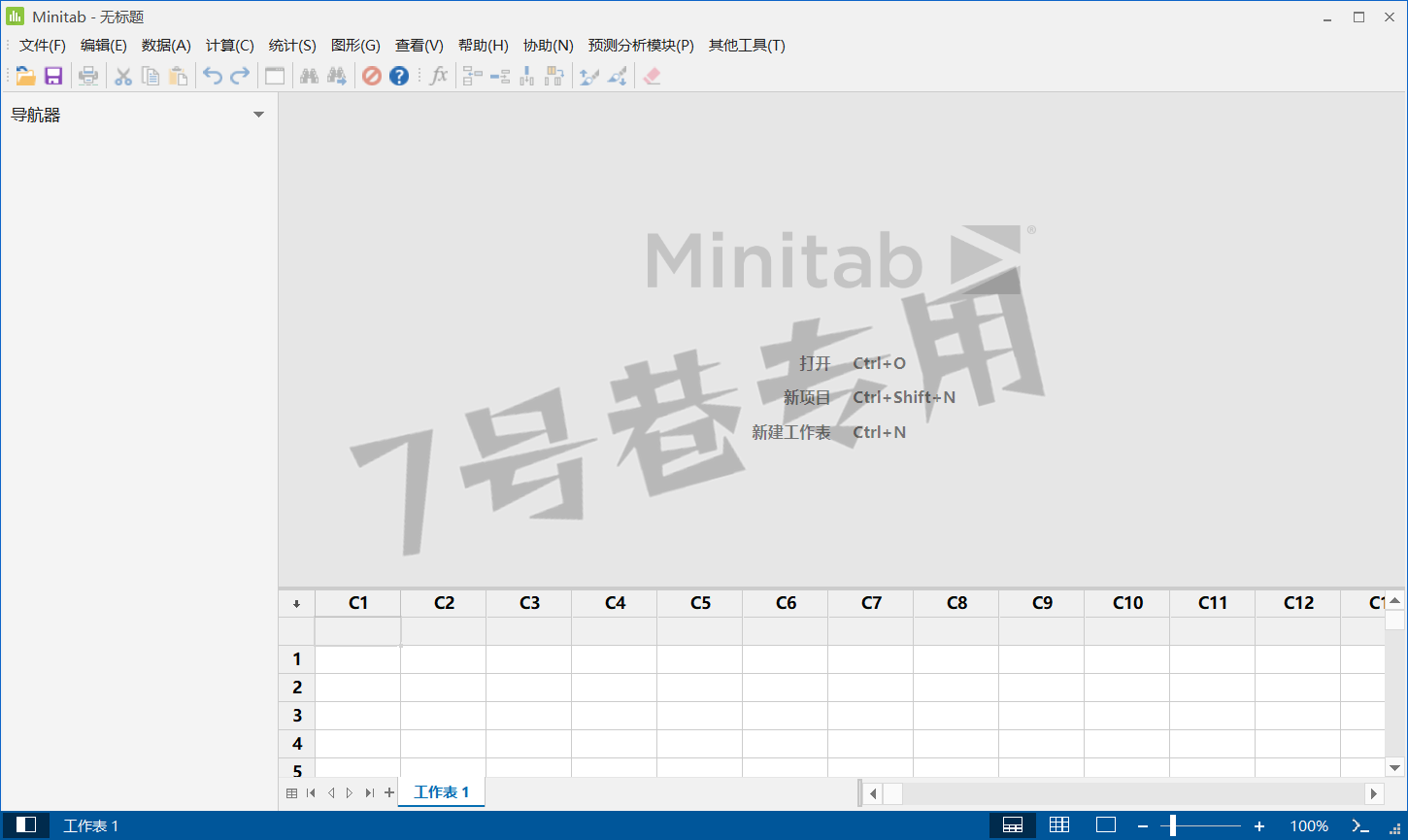Click the zoom in plus button
Screen dimensions: 1408x840
tap(1259, 825)
